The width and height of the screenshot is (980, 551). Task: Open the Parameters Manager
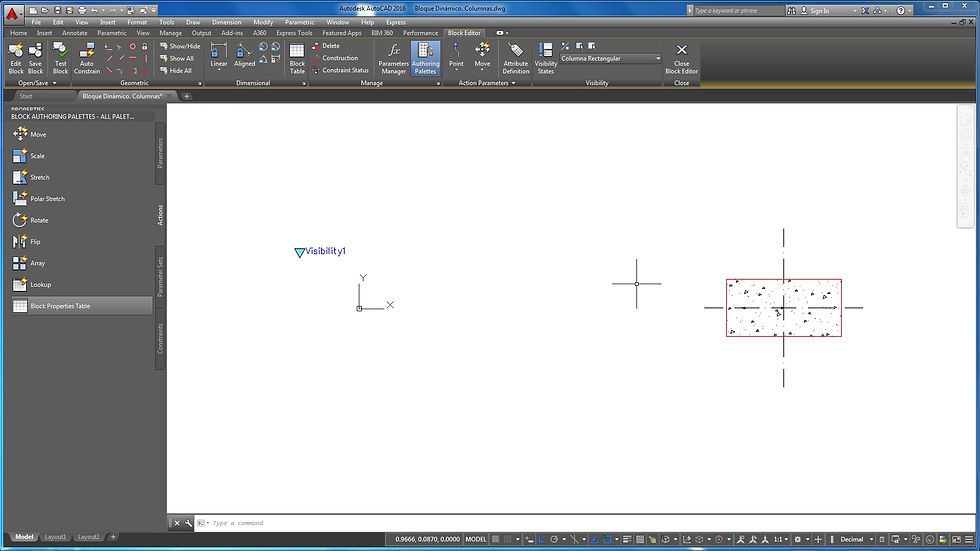(x=394, y=58)
